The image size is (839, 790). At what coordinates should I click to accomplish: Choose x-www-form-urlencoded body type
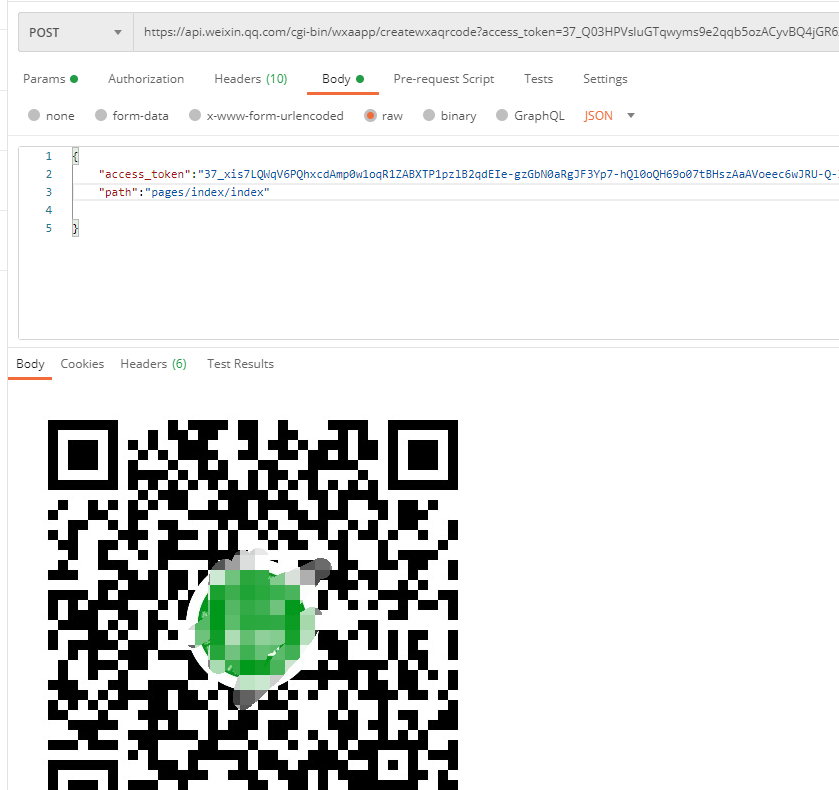tap(195, 116)
